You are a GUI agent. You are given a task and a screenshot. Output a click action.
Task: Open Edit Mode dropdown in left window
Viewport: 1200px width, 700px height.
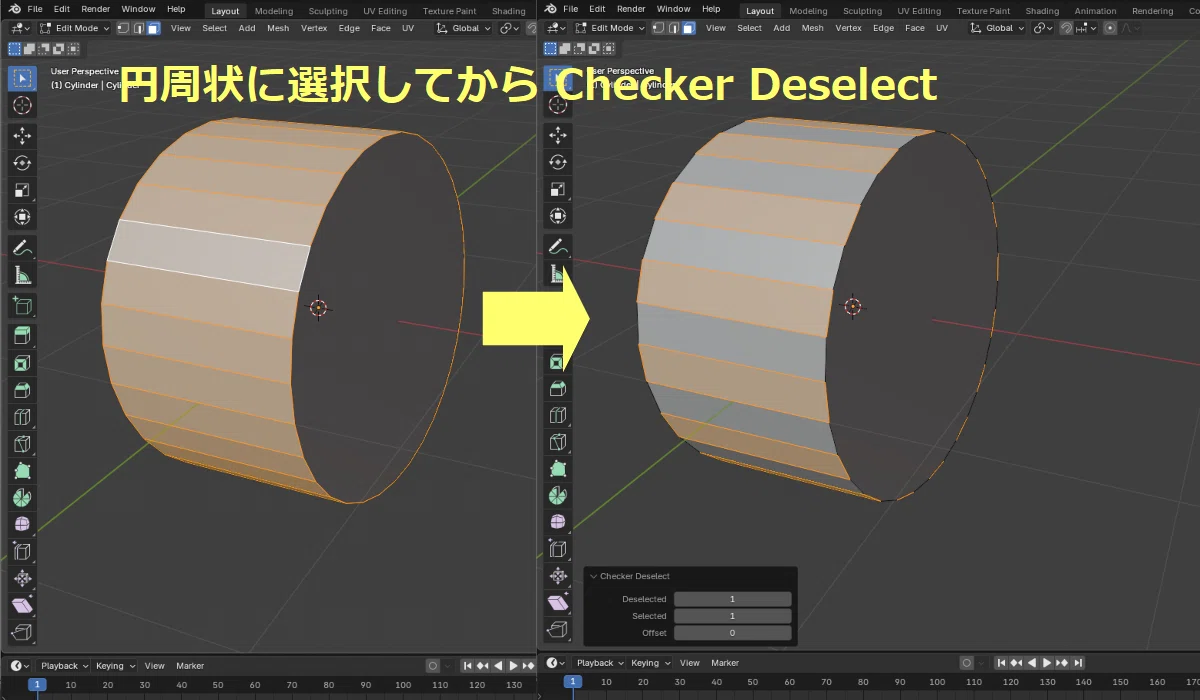[75, 28]
